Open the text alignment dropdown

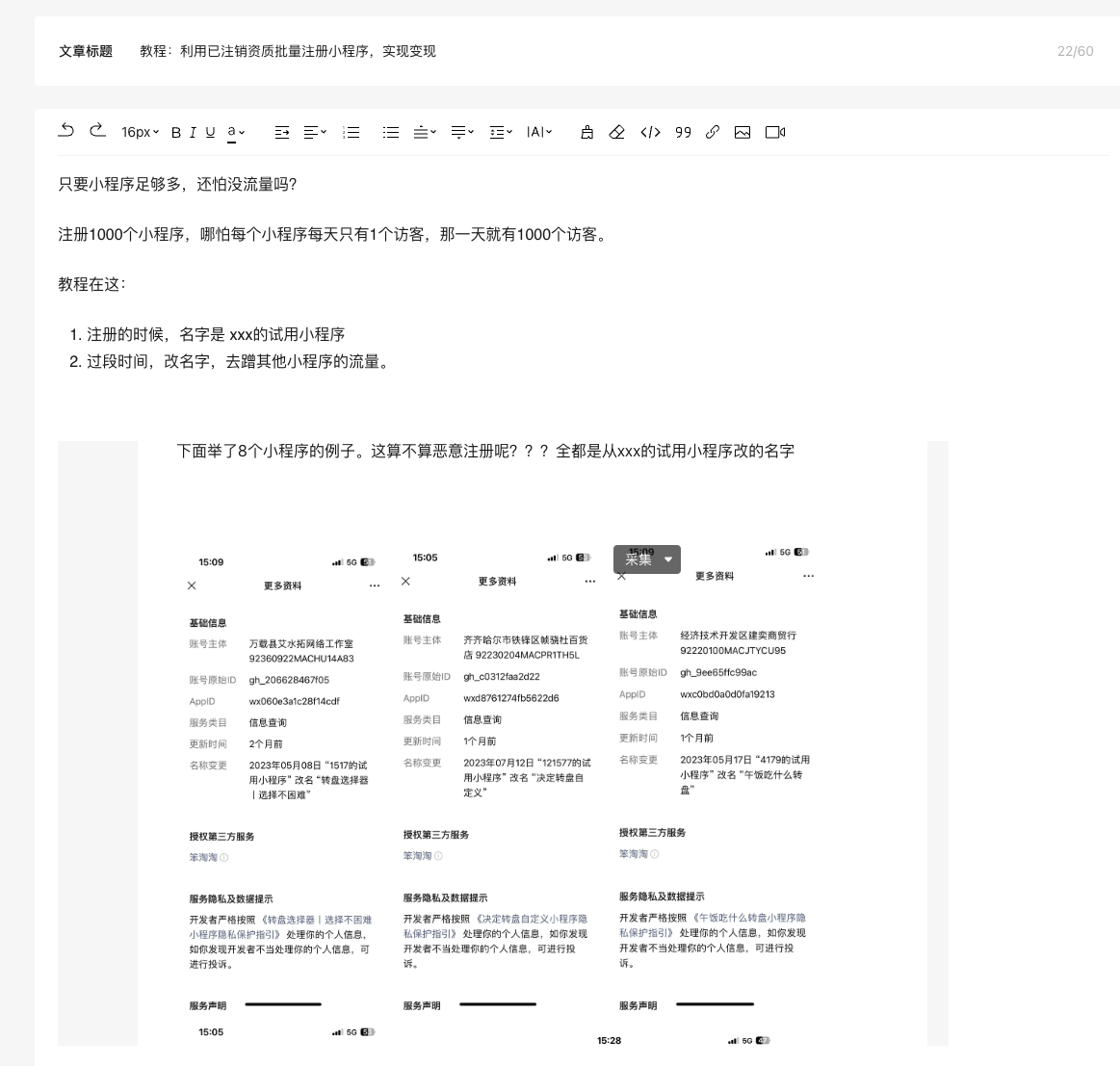[x=315, y=132]
